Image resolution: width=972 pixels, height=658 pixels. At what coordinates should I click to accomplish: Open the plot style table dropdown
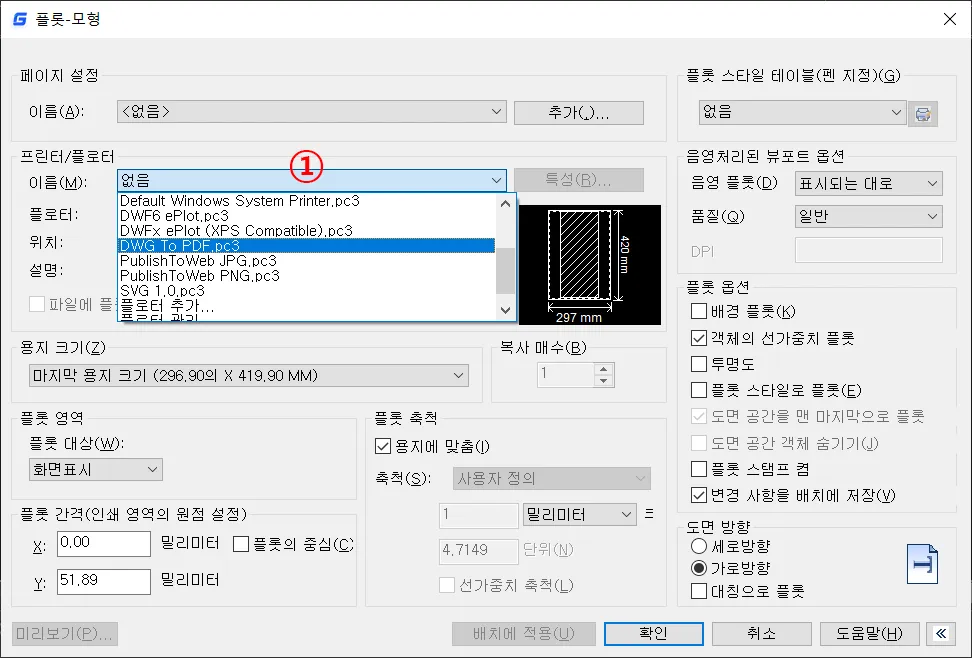click(x=802, y=112)
